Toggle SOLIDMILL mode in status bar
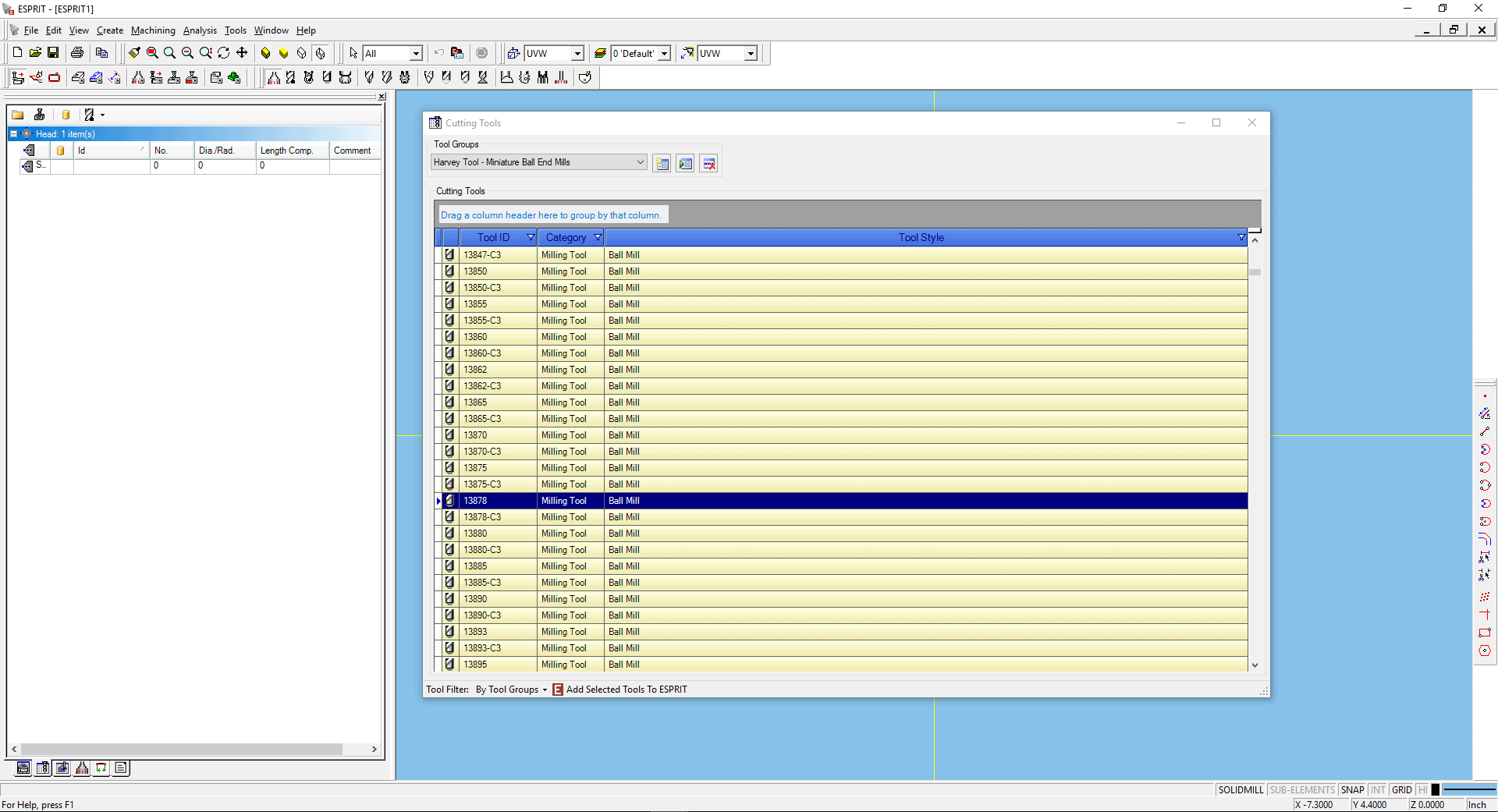1498x812 pixels. point(1241,790)
